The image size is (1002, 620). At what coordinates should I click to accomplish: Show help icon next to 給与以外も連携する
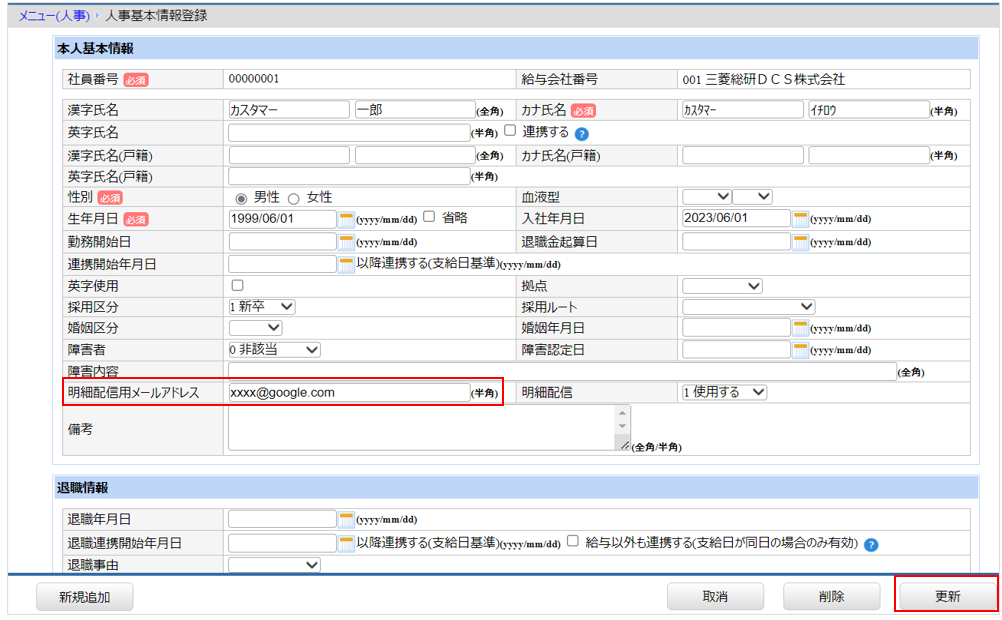871,545
